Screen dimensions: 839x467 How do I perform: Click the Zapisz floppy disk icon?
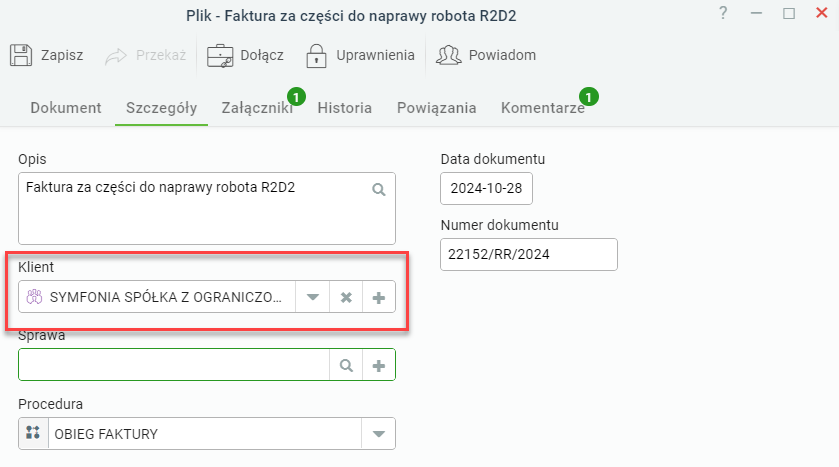pyautogui.click(x=21, y=55)
